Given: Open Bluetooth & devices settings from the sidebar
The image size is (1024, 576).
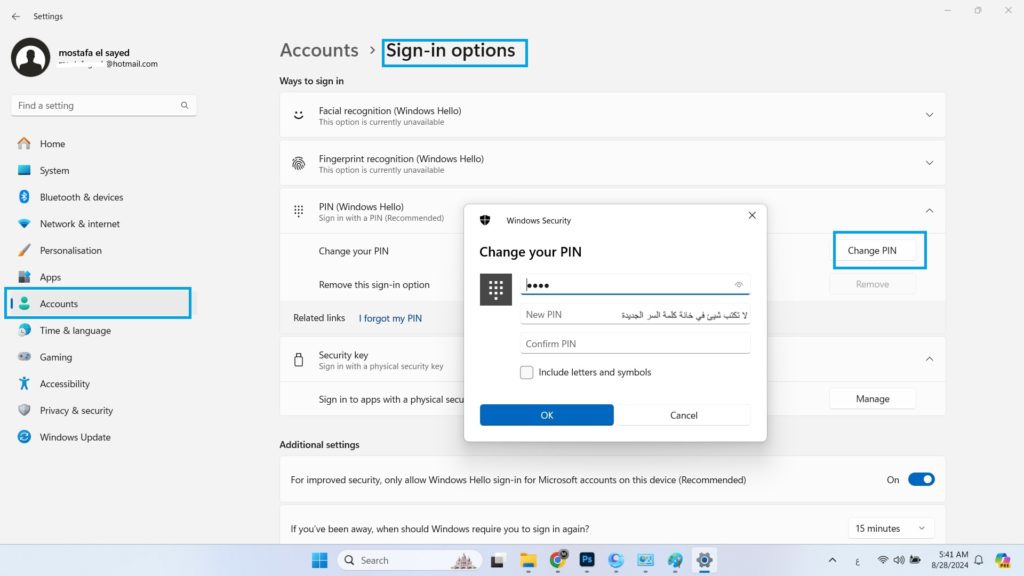Looking at the screenshot, I should point(80,197).
